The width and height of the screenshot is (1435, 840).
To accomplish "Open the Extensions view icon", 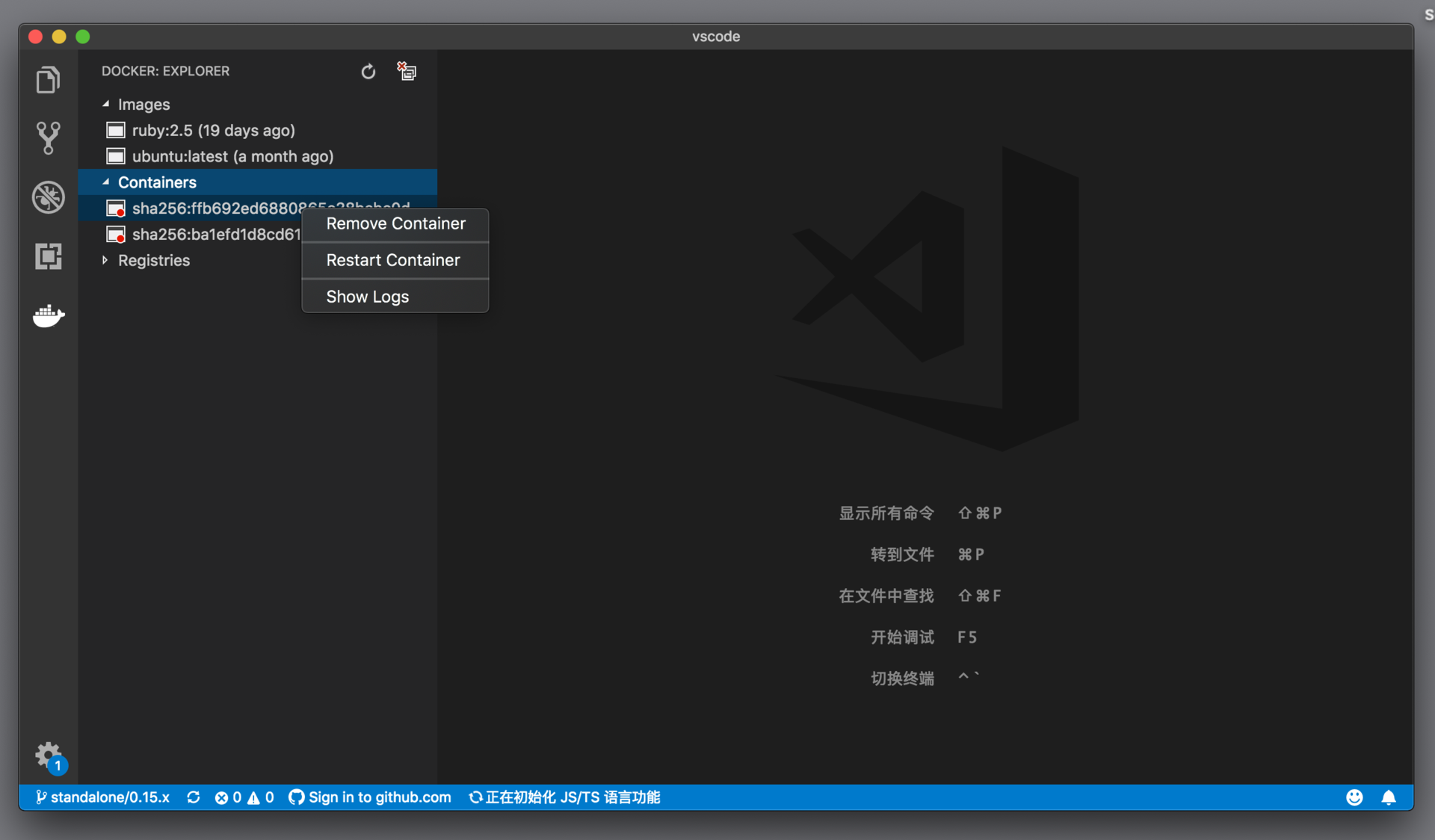I will (x=48, y=256).
